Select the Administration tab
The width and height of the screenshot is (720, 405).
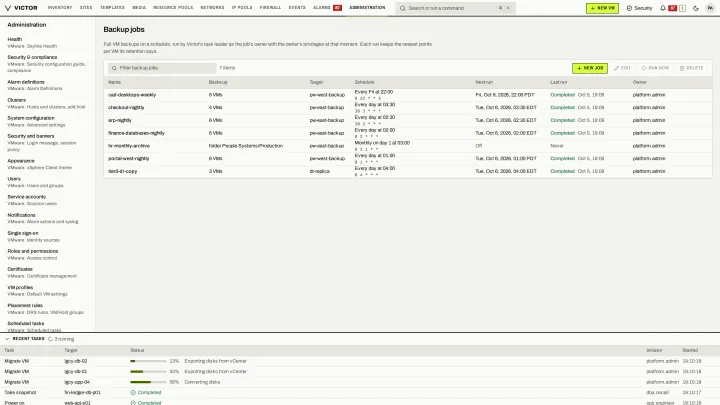pyautogui.click(x=367, y=8)
